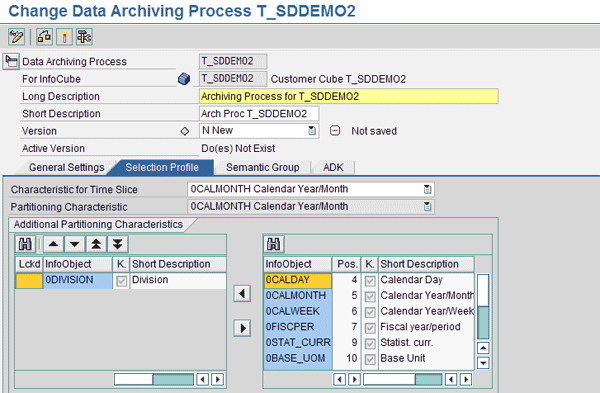600x393 pixels.
Task: Select the 0CALMONTH InfoObject cell
Action: [x=298, y=296]
